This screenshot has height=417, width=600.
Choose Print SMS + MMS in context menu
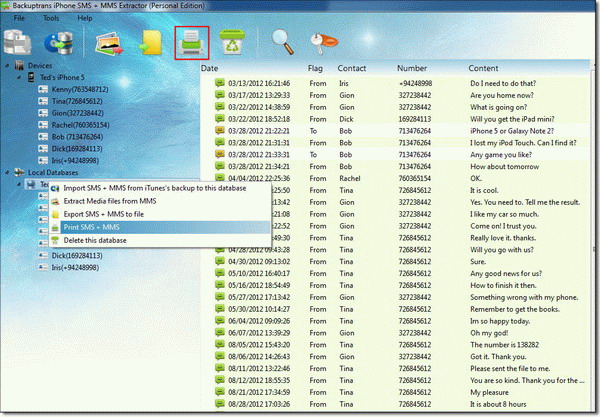[x=160, y=227]
